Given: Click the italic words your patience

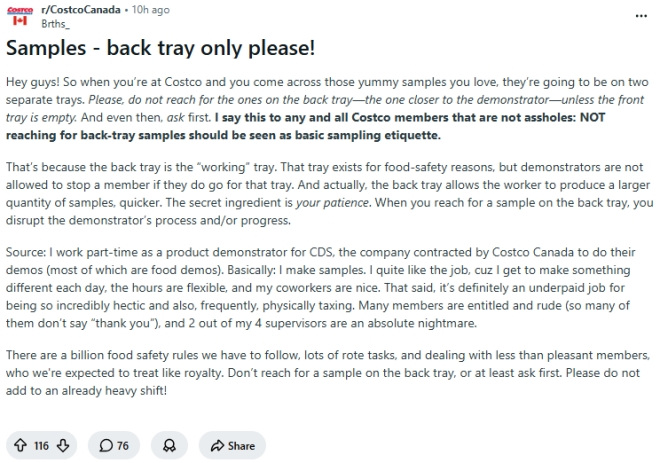Looking at the screenshot, I should tap(332, 202).
